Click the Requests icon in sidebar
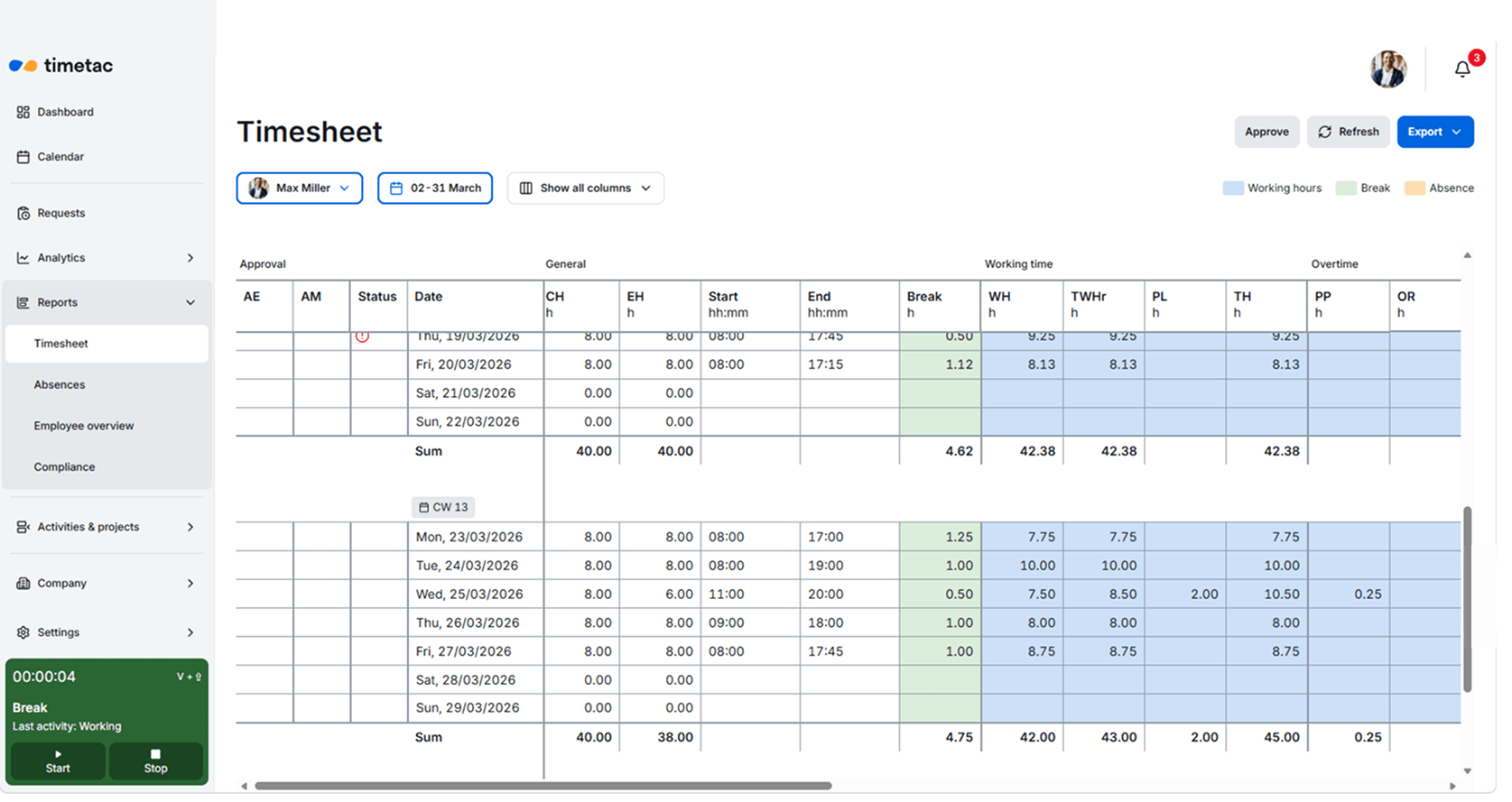1512x802 pixels. [x=23, y=213]
